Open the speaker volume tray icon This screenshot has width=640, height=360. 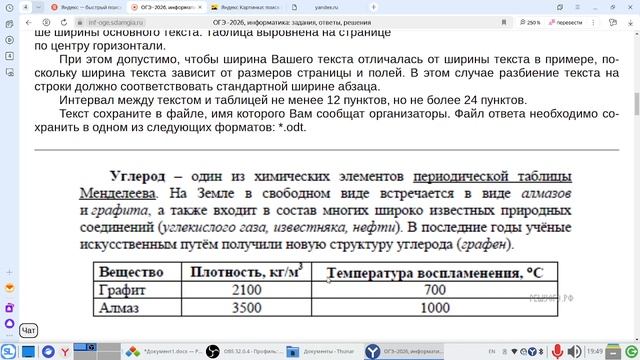(x=574, y=351)
